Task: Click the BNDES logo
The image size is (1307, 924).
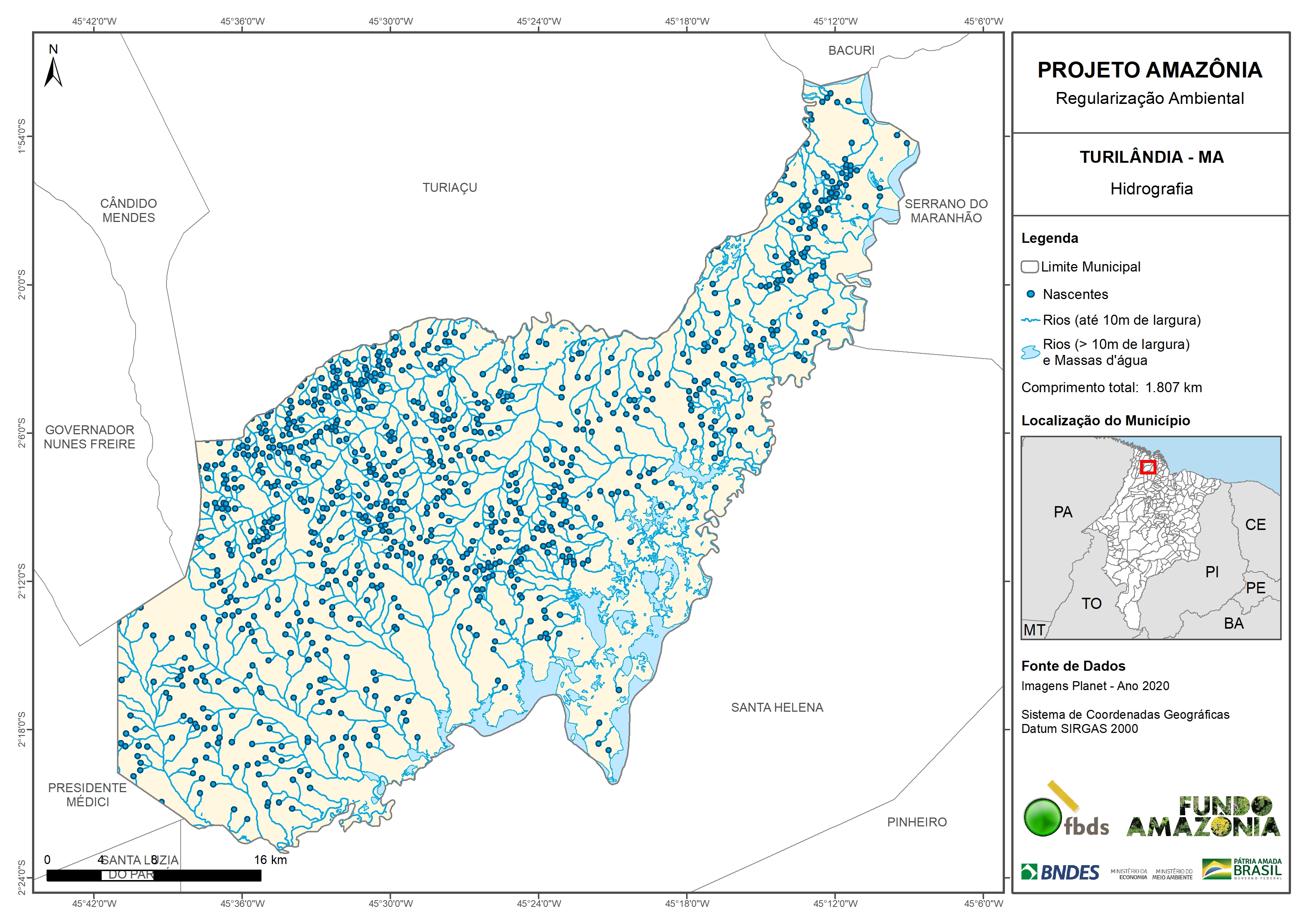Action: pyautogui.click(x=1060, y=872)
